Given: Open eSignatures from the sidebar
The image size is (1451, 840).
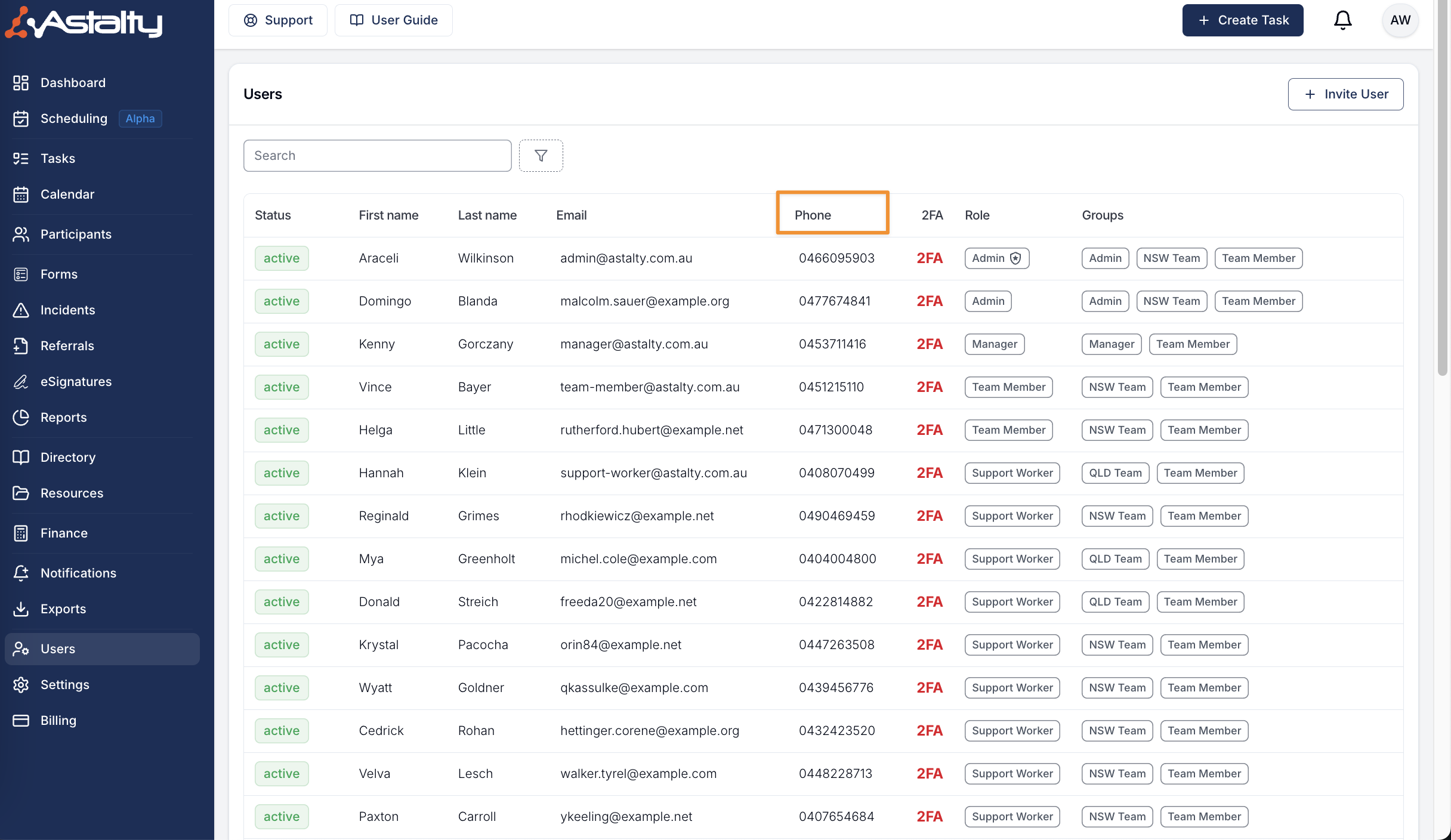Looking at the screenshot, I should (76, 382).
